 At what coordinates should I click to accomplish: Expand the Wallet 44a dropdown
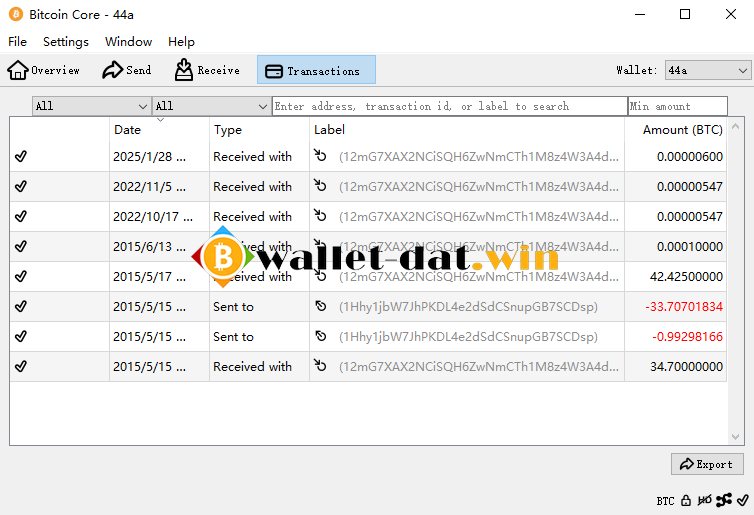[708, 70]
